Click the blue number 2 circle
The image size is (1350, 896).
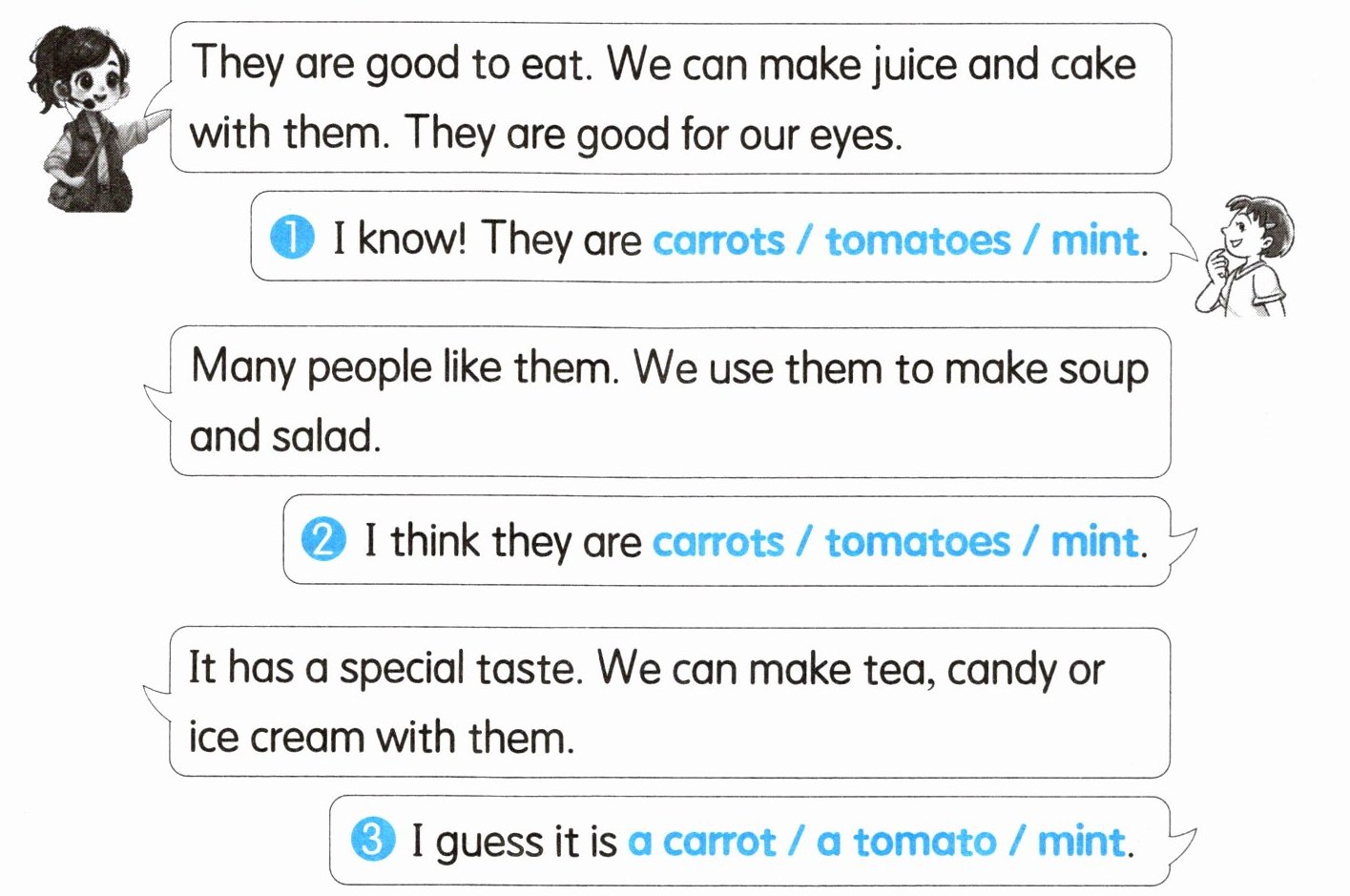click(323, 540)
